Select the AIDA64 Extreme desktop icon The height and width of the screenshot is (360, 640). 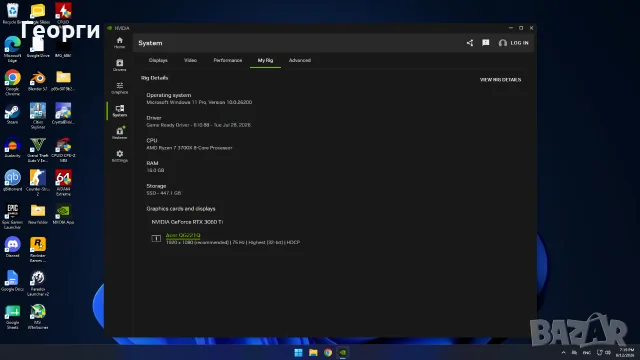(63, 183)
